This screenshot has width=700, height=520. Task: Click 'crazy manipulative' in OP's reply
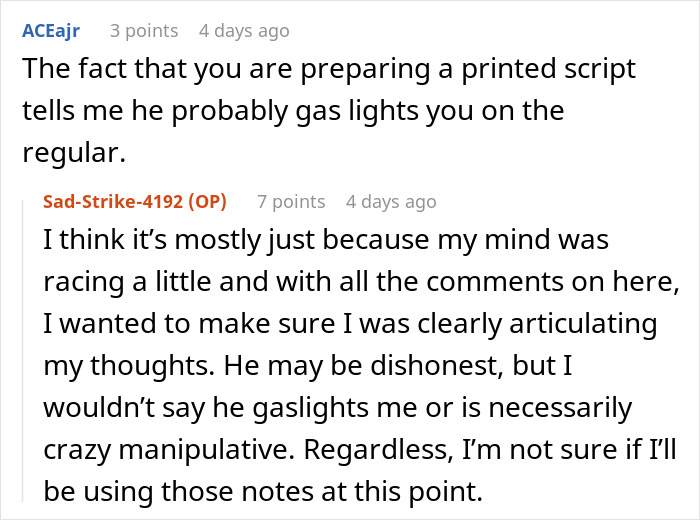pyautogui.click(x=169, y=450)
